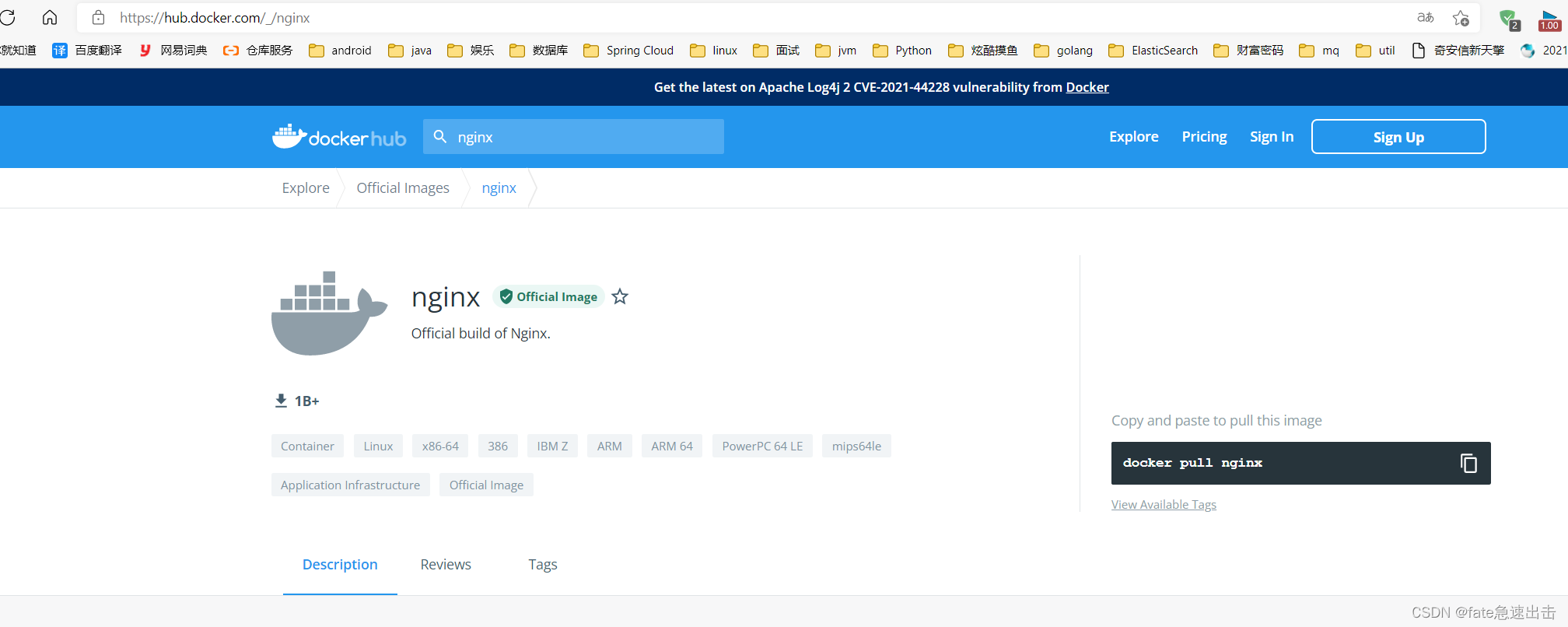Switch to the Reviews tab
1568x627 pixels.
446,565
